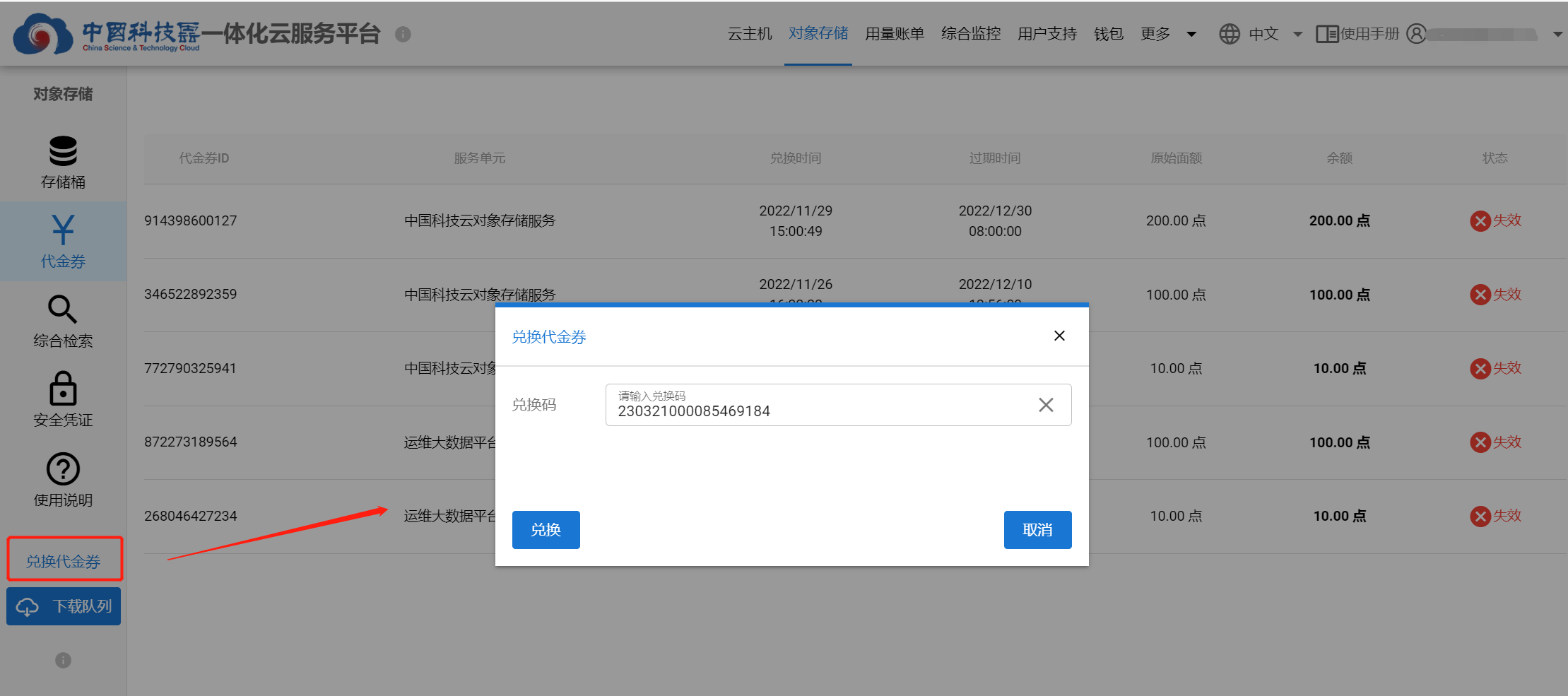The width and height of the screenshot is (1568, 696).
Task: Click the 兑换代金券 sidebar button
Action: [64, 561]
